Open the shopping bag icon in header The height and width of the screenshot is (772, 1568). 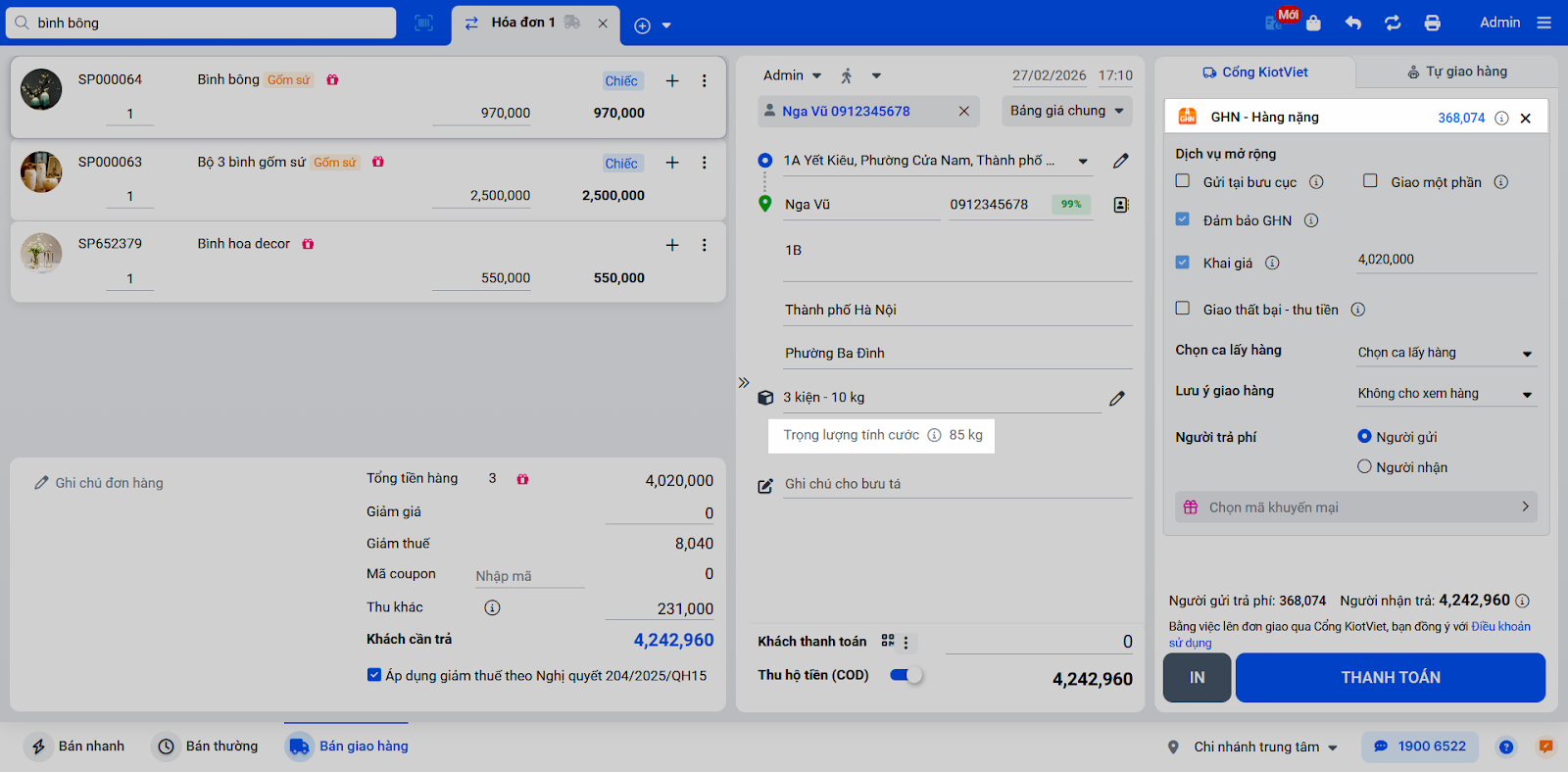(1313, 23)
